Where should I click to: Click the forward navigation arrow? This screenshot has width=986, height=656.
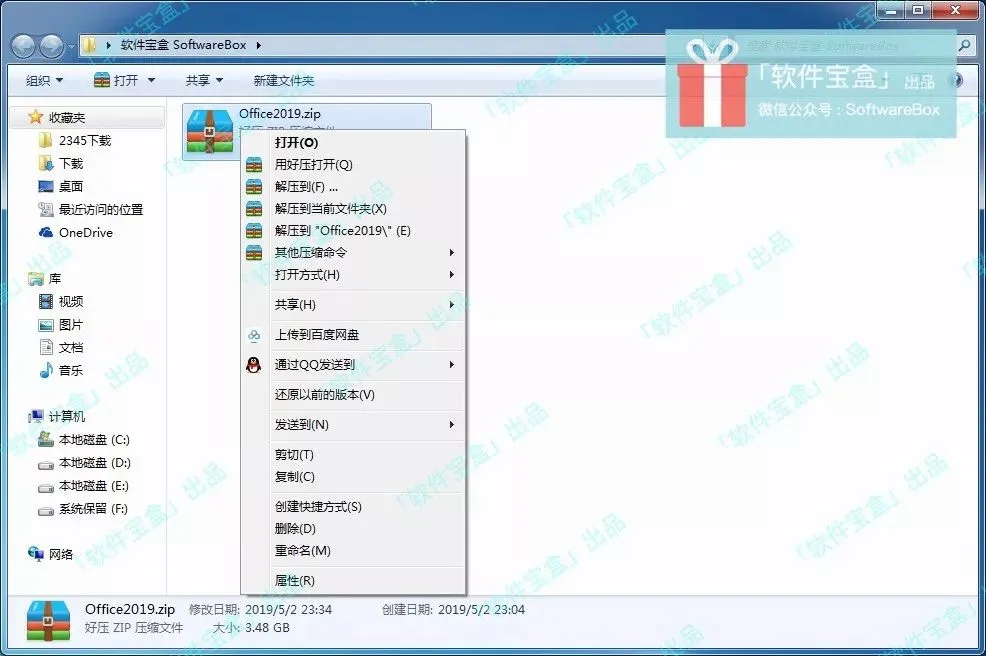click(x=51, y=46)
